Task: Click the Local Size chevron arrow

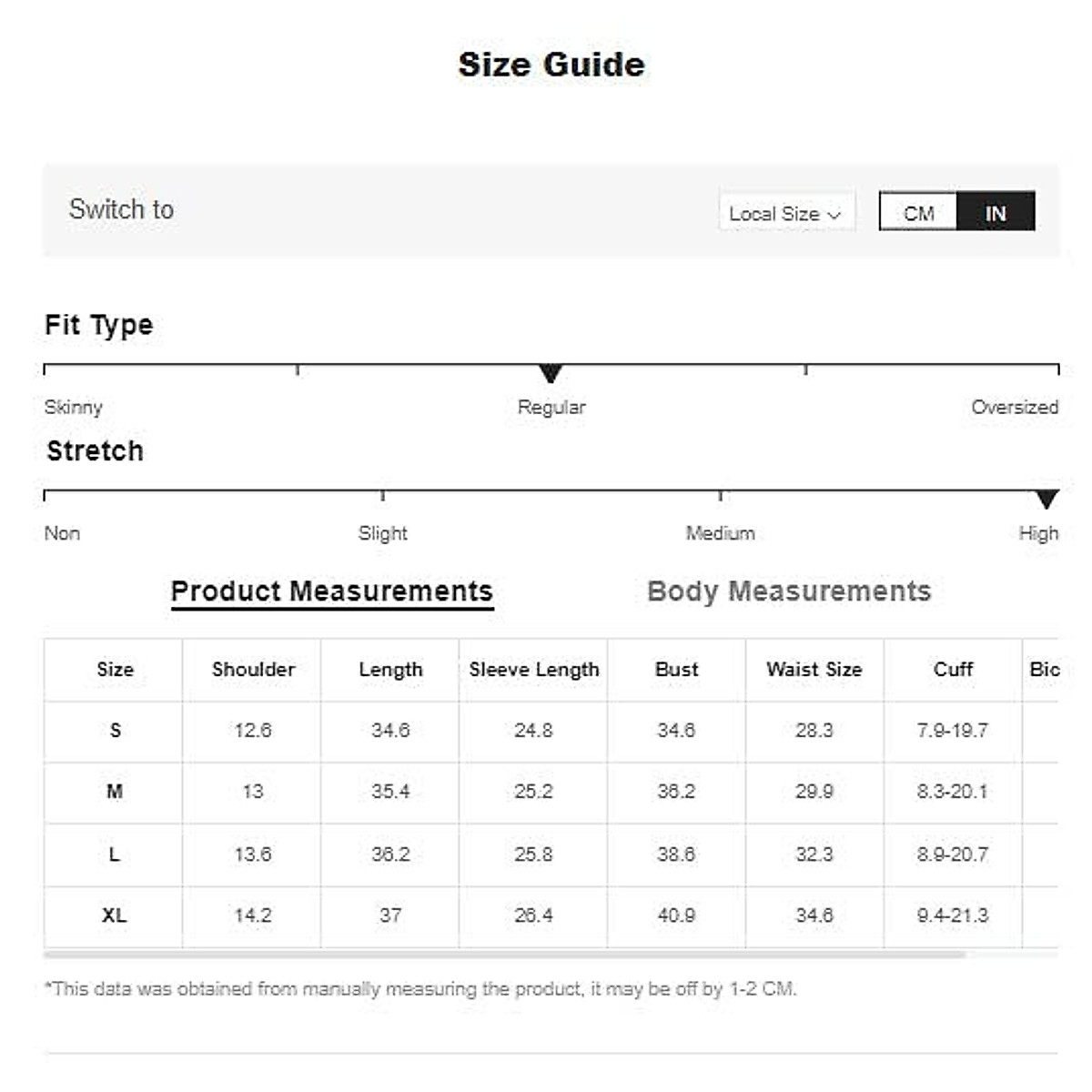Action: pos(834,216)
